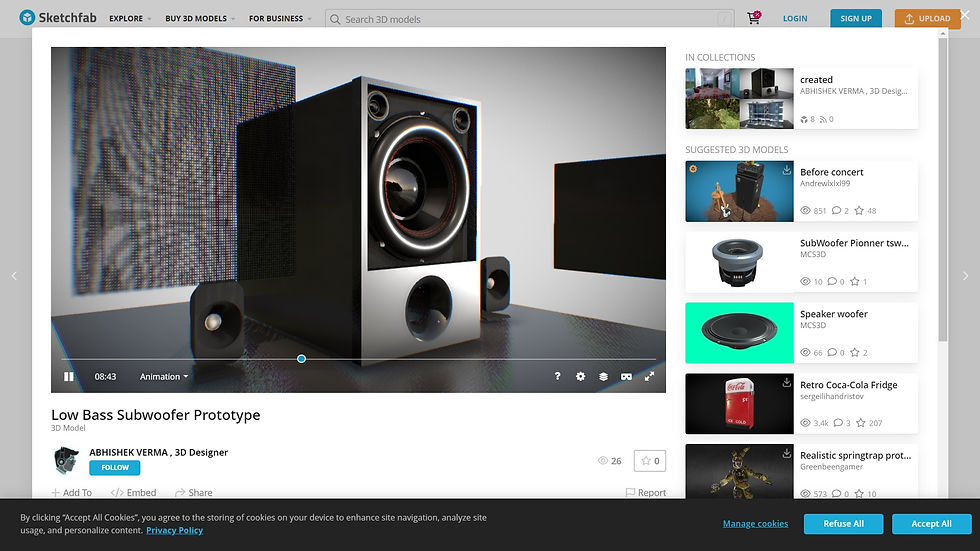Focus the Search 3D models field
This screenshot has height=551, width=980.
pos(529,19)
